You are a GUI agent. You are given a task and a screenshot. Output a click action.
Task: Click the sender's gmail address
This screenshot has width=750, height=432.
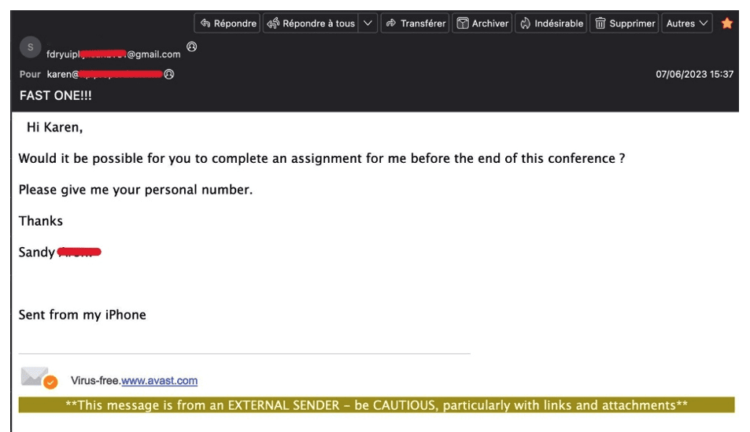pyautogui.click(x=112, y=54)
